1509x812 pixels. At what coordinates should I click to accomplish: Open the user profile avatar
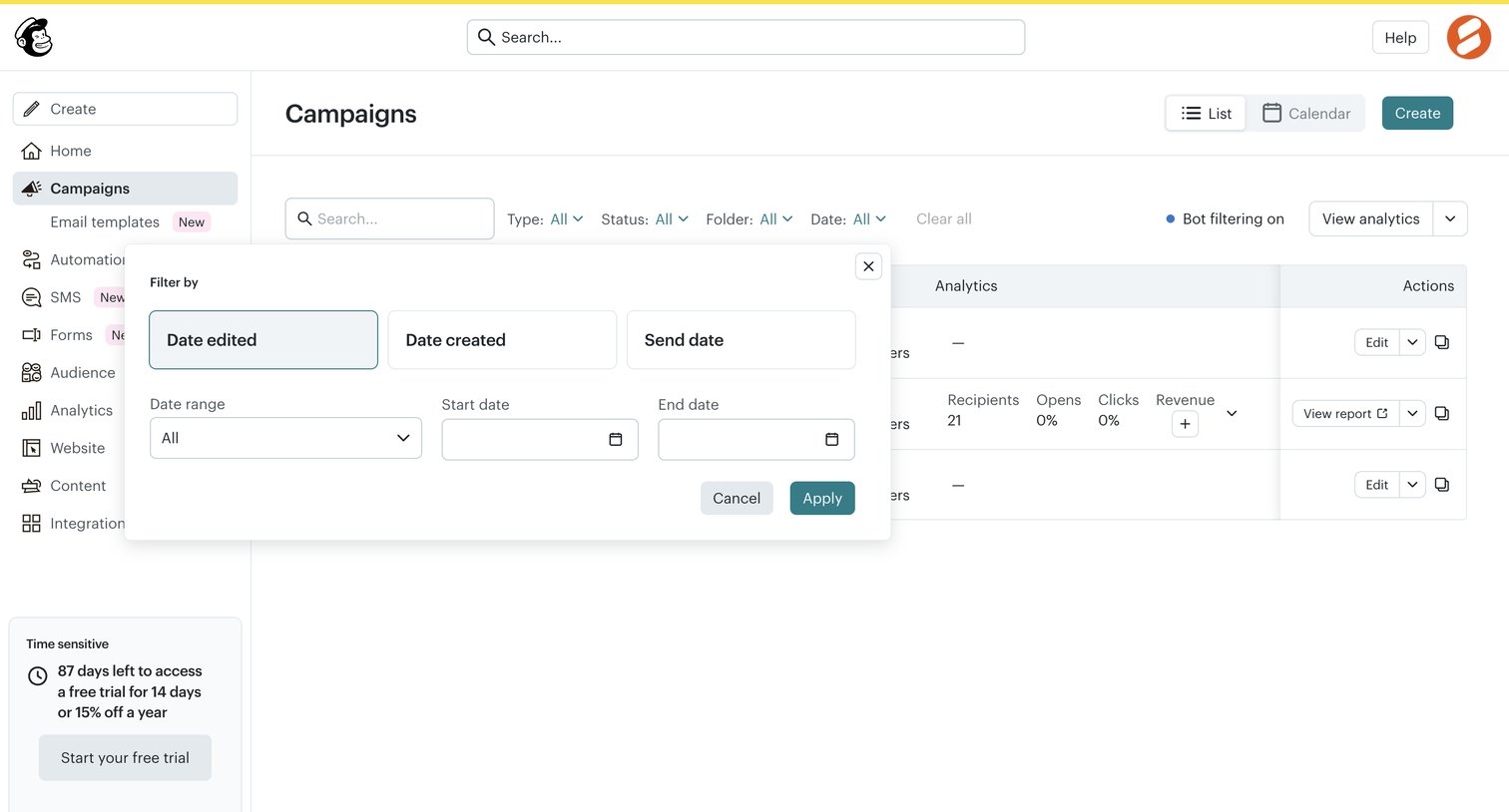(x=1469, y=37)
